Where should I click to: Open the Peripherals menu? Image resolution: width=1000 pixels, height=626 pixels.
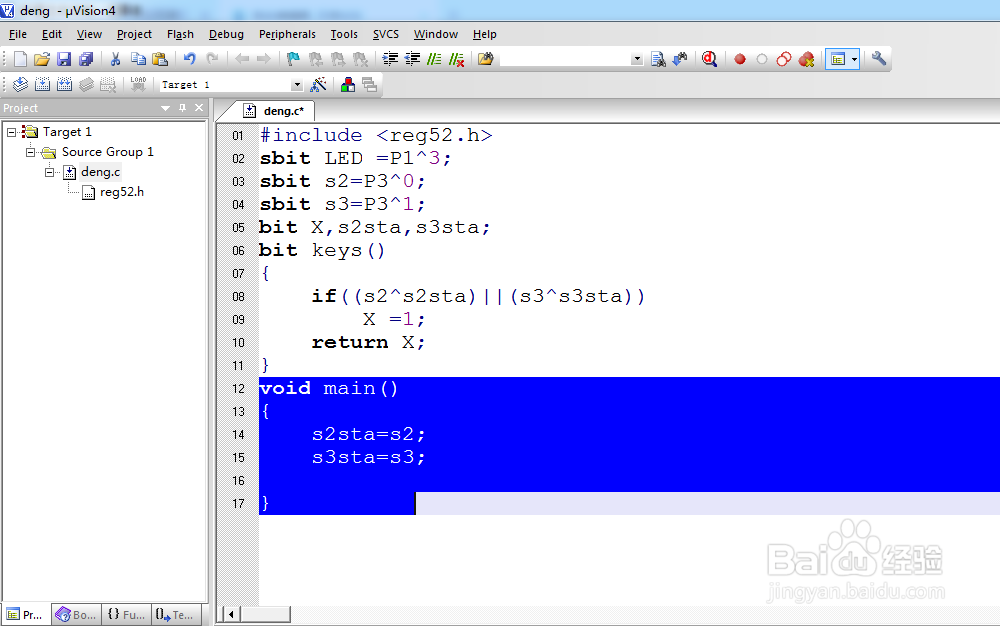[287, 34]
